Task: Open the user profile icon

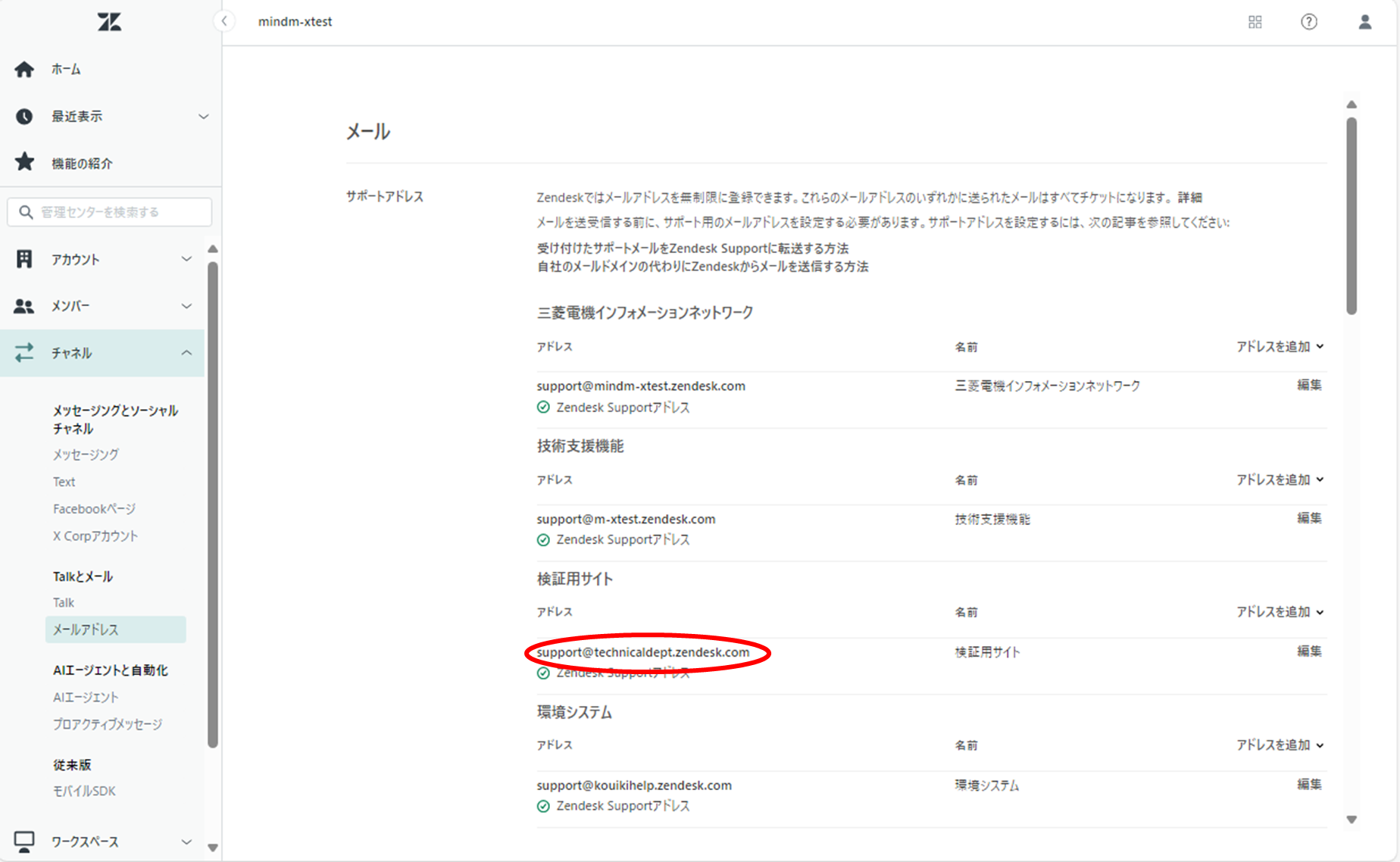Action: [1365, 22]
